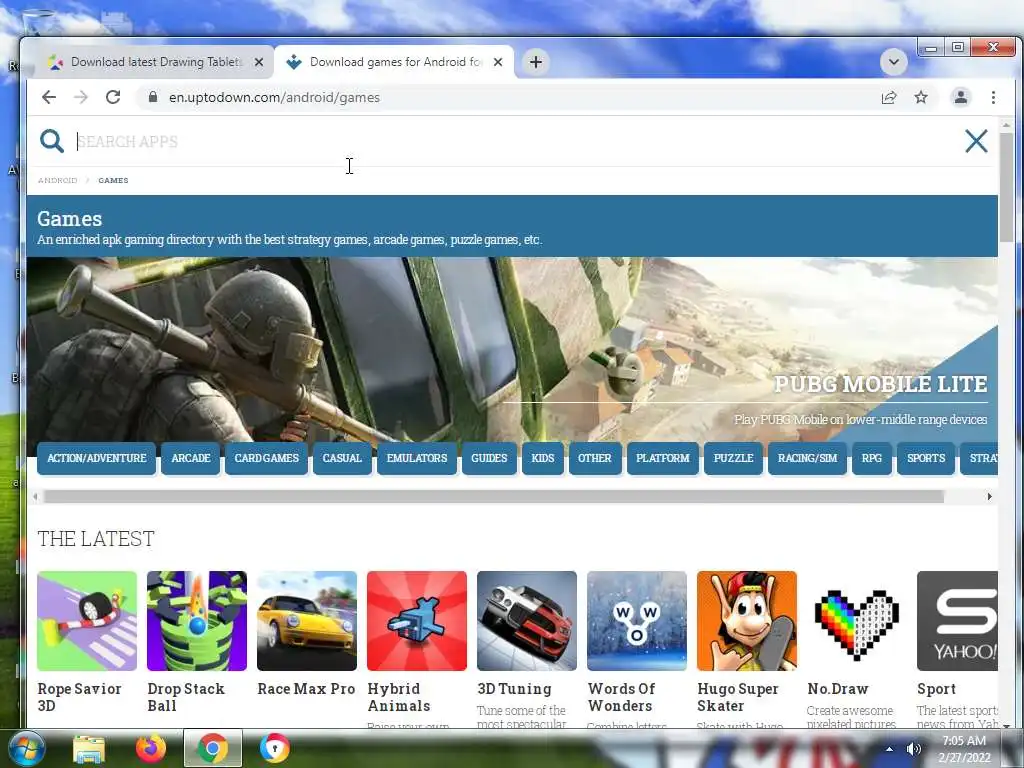Open the Android breadcrumb link
Screen dimensions: 1024x768
(x=57, y=180)
